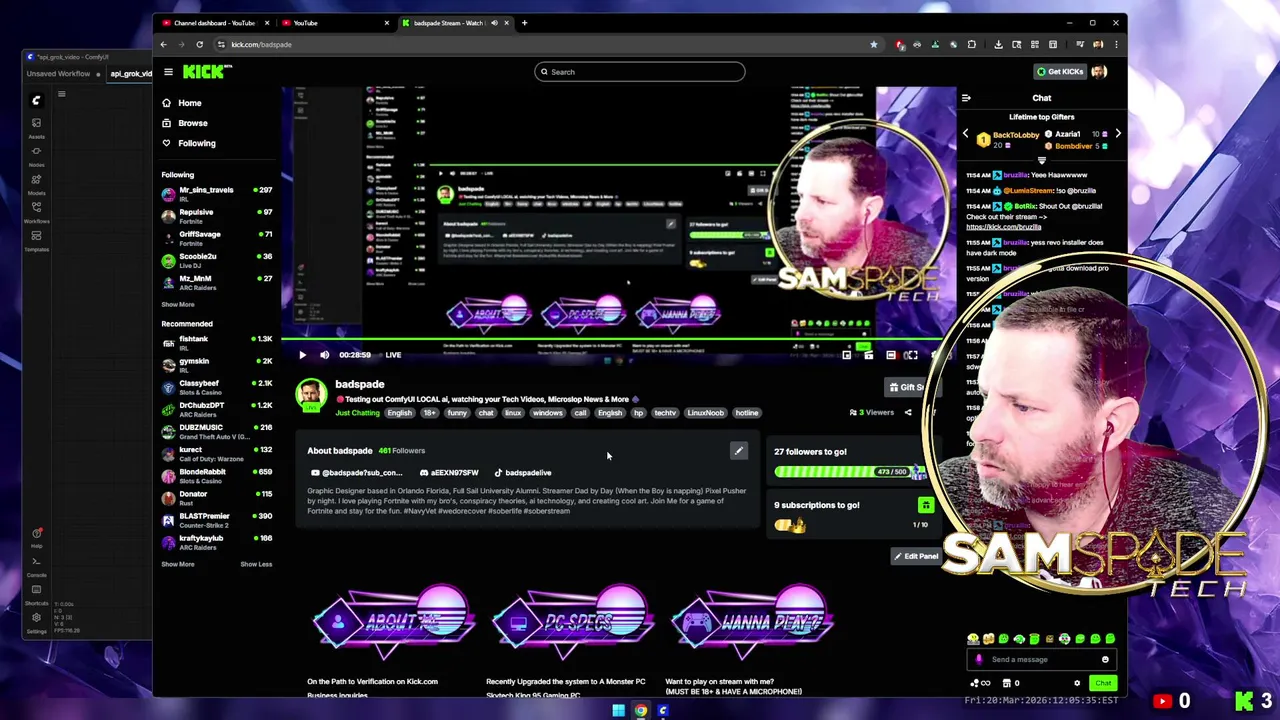Select the LinuxNoob stream tag

coord(705,413)
